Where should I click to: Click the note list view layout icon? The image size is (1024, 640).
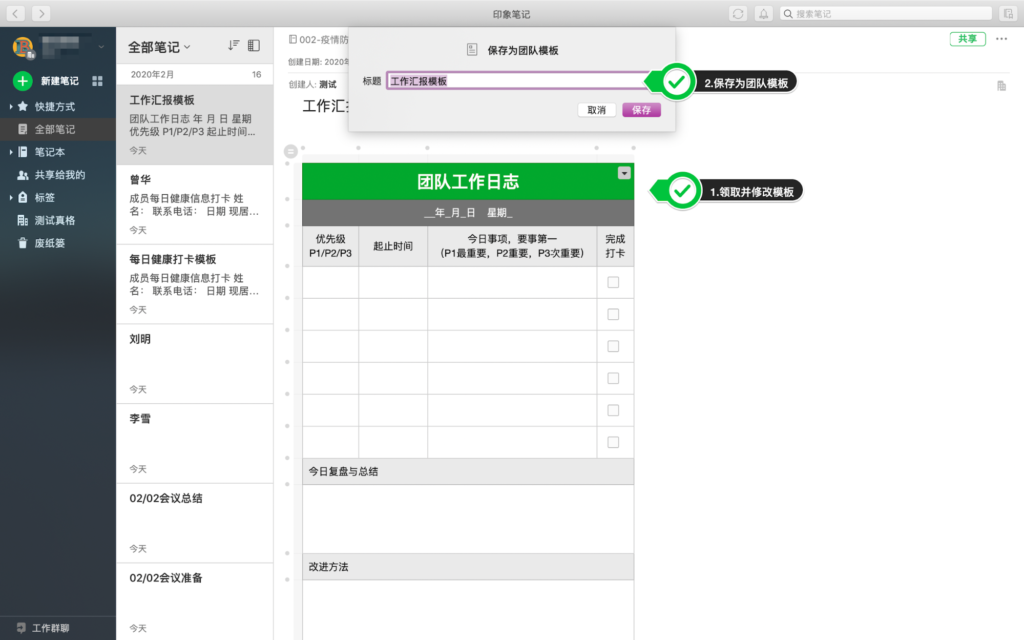coord(254,46)
